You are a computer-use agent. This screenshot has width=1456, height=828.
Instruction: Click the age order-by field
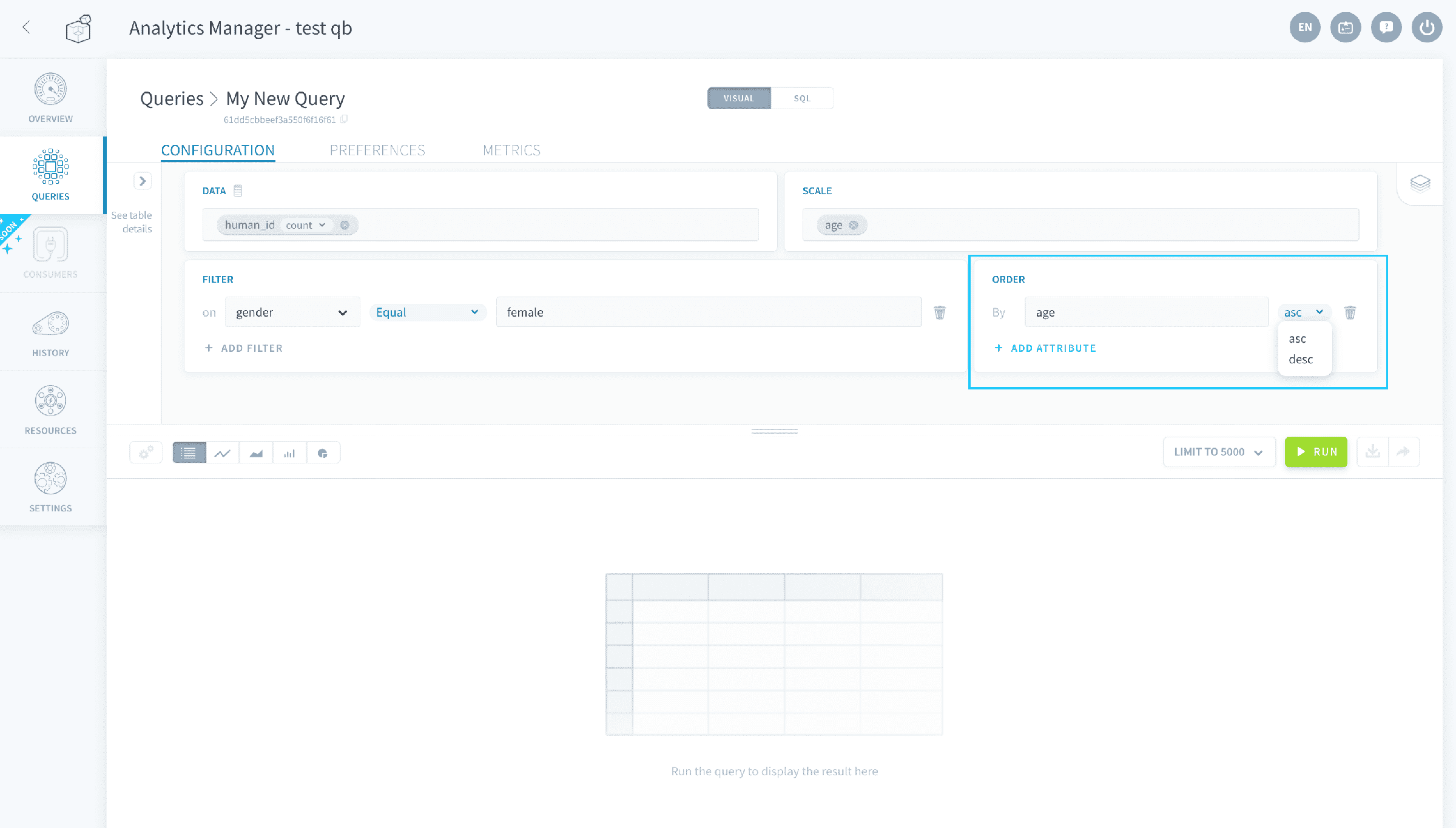pyautogui.click(x=1147, y=312)
